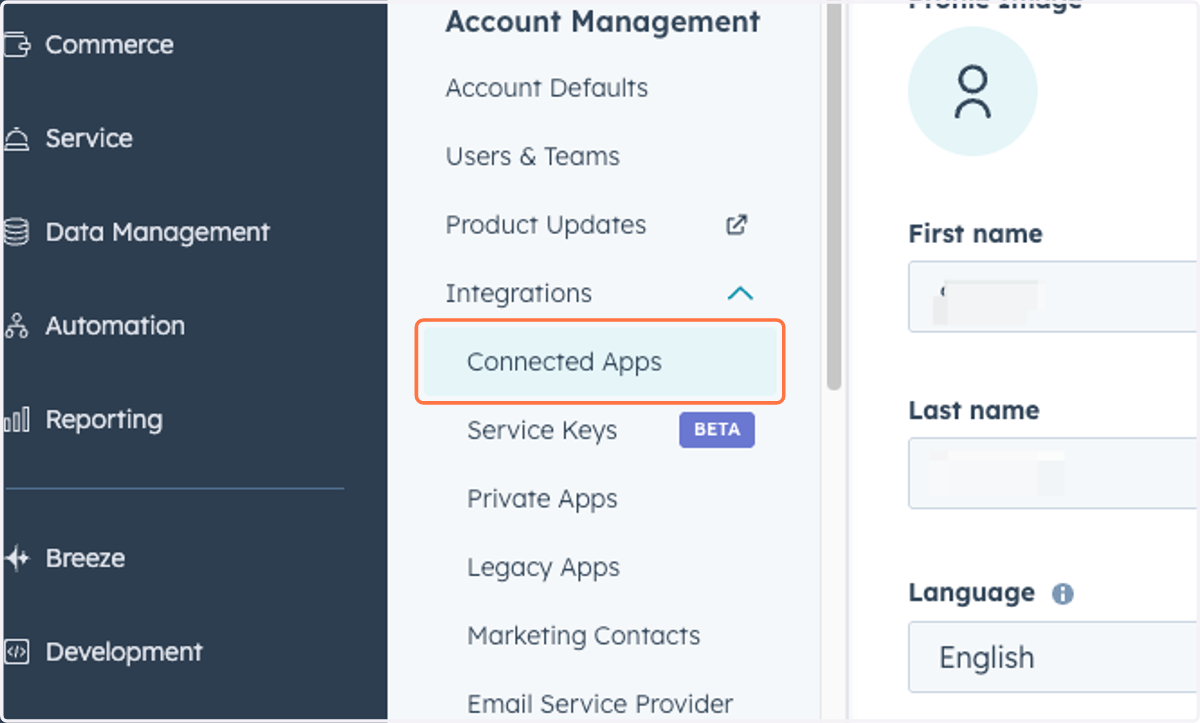
Task: Click the Account Management heading
Action: pyautogui.click(x=603, y=22)
